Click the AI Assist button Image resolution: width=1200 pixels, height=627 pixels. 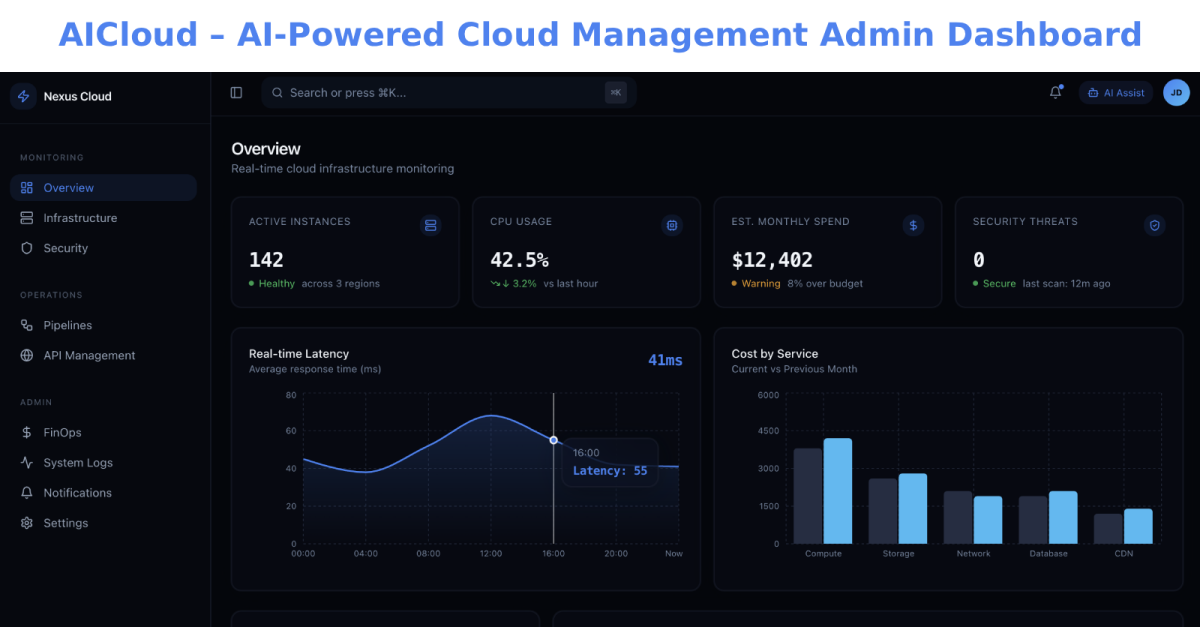1116,93
